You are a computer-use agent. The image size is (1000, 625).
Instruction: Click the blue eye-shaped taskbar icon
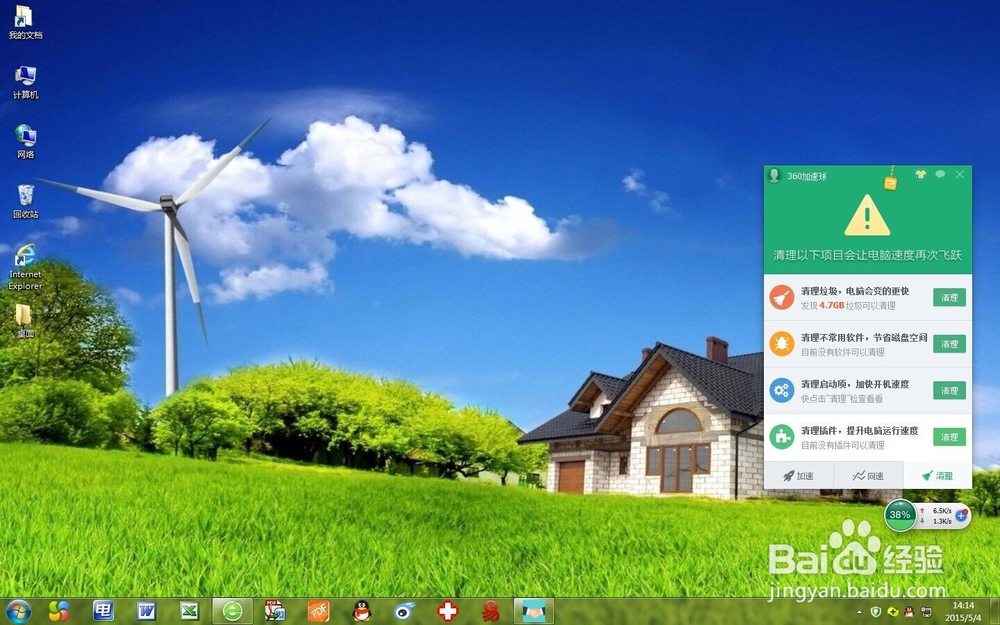pos(404,612)
